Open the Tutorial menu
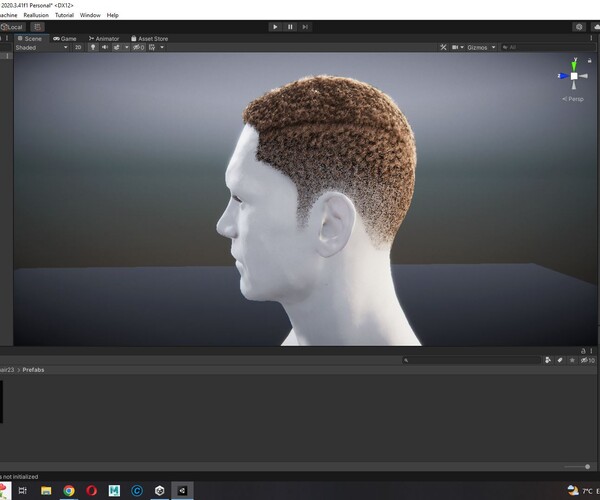600x500 pixels. pyautogui.click(x=64, y=15)
